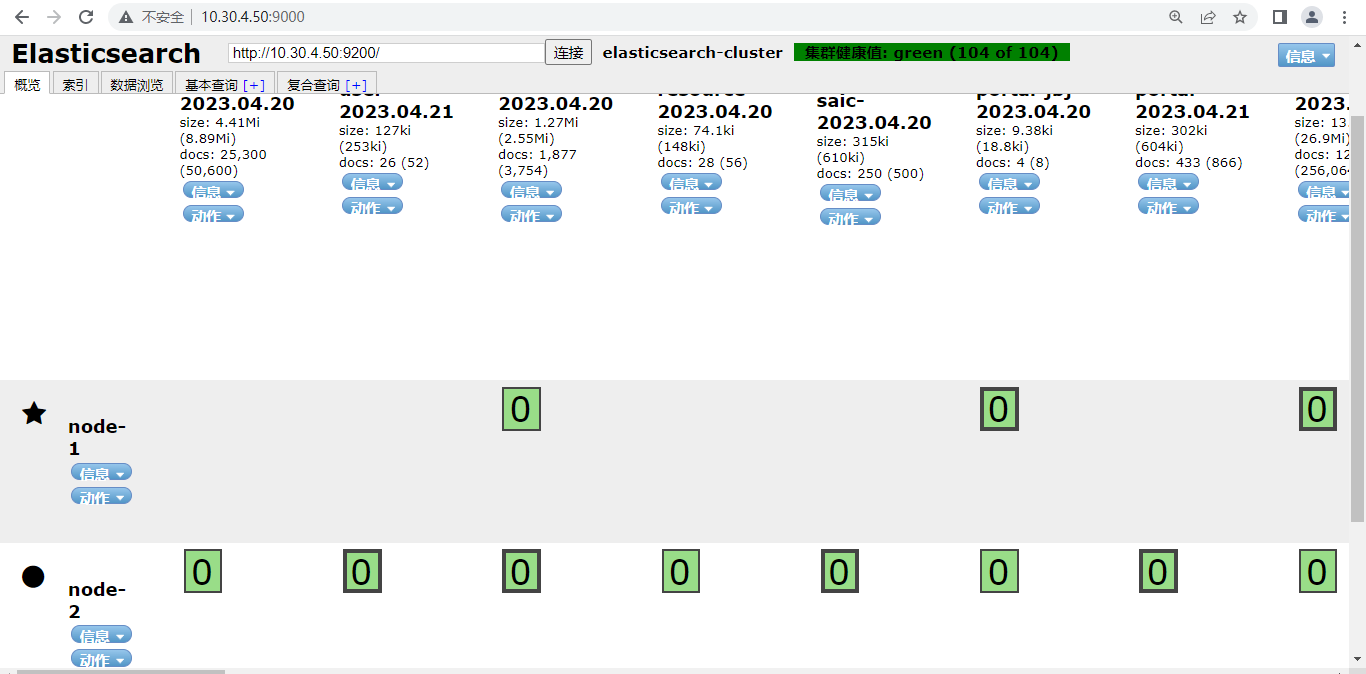Screen dimensions: 1366x674
Task: Select node-1 shard 0 under the 1.27Mi index
Action: point(521,410)
